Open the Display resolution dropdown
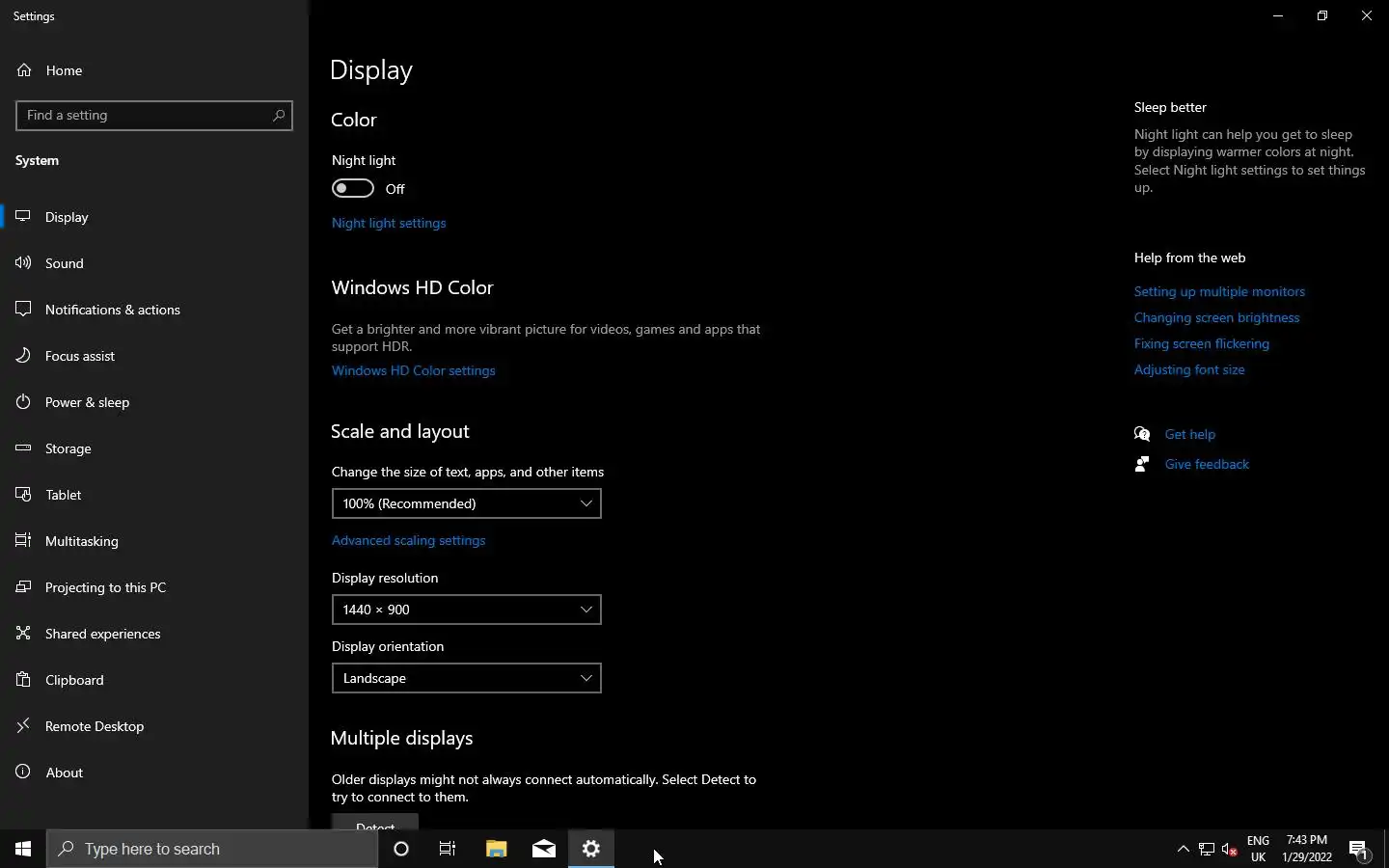 click(467, 610)
